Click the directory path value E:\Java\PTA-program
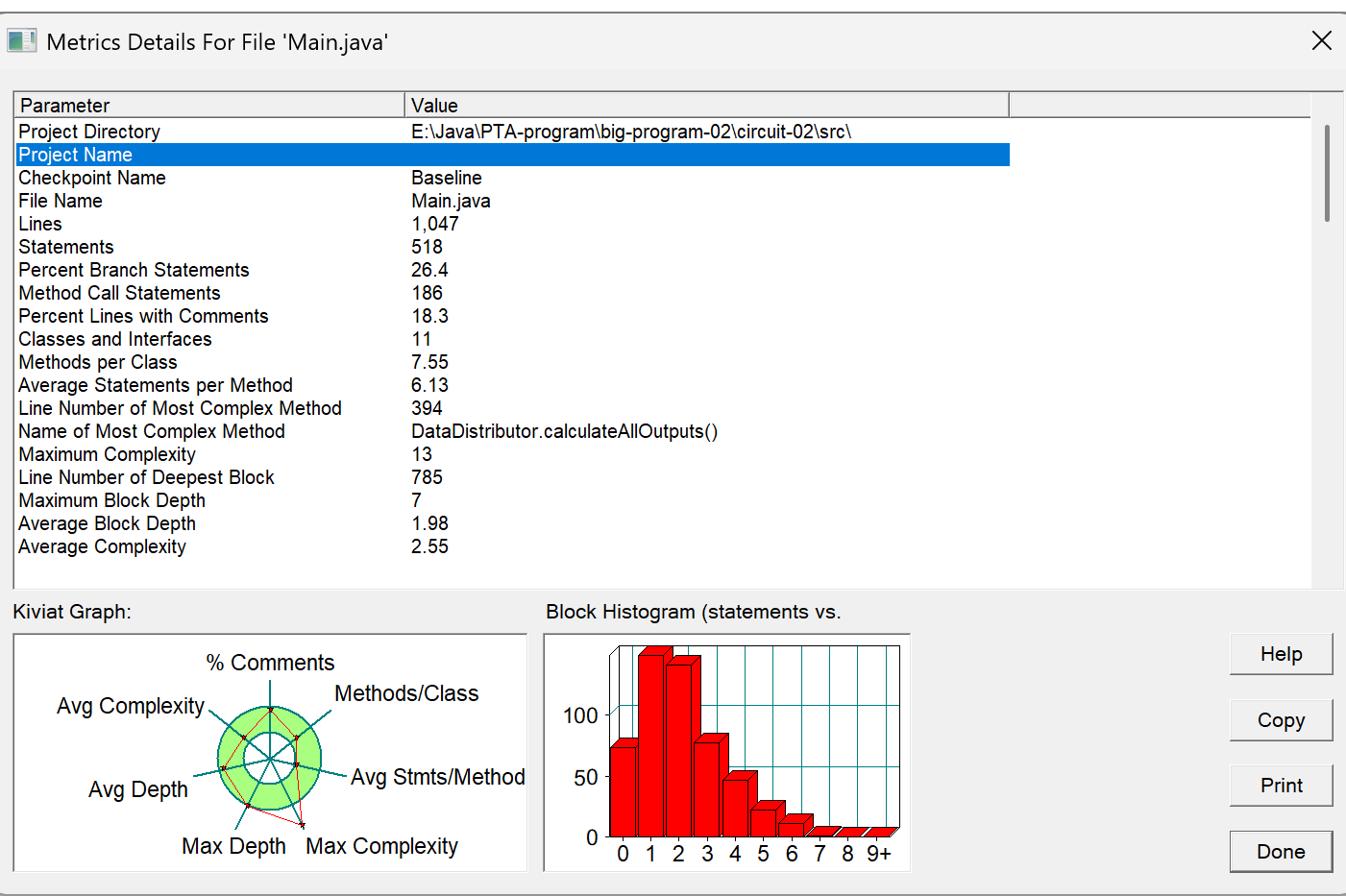Viewport: 1346px width, 896px height. click(x=631, y=132)
